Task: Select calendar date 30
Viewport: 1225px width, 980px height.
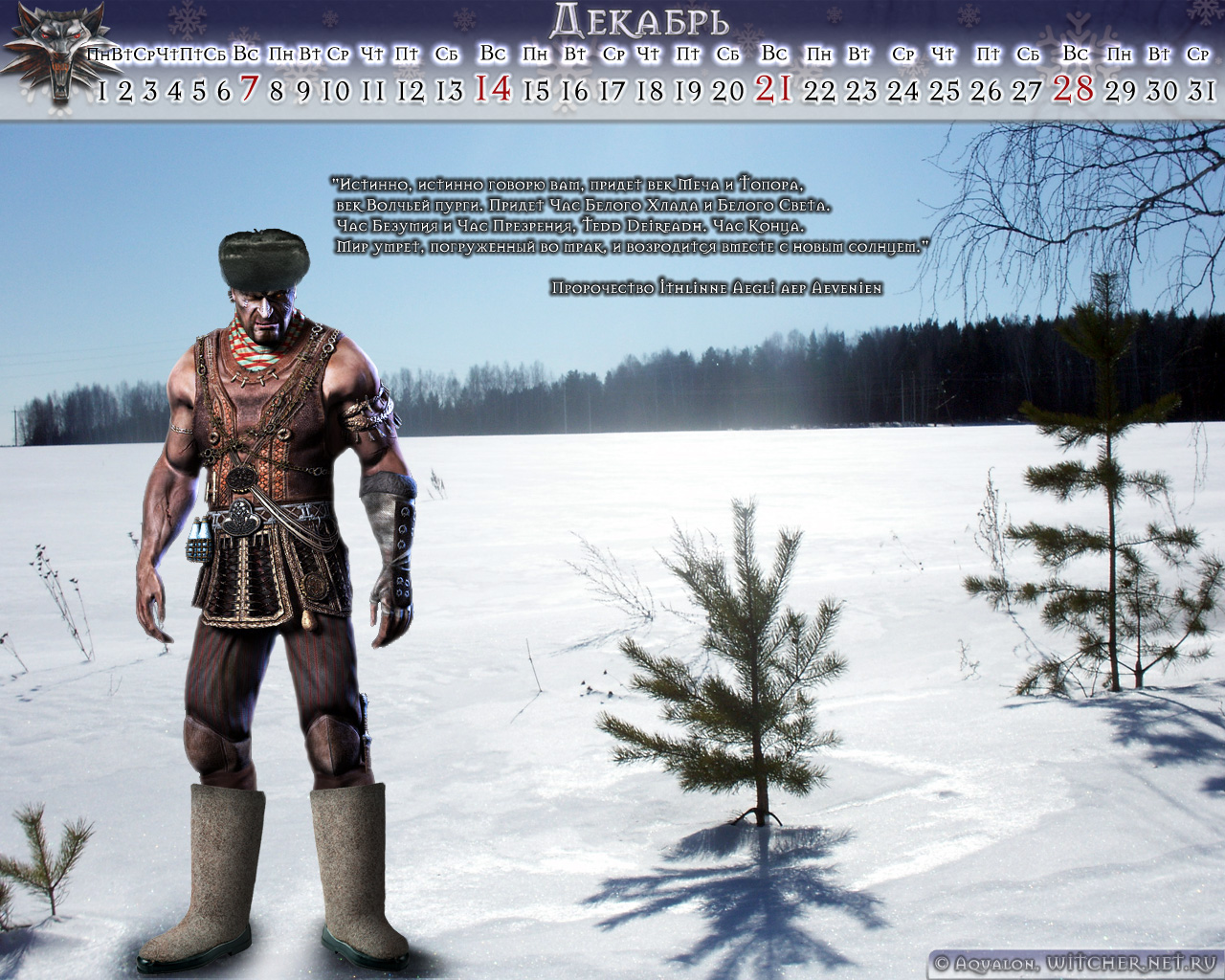Action: 1162,91
